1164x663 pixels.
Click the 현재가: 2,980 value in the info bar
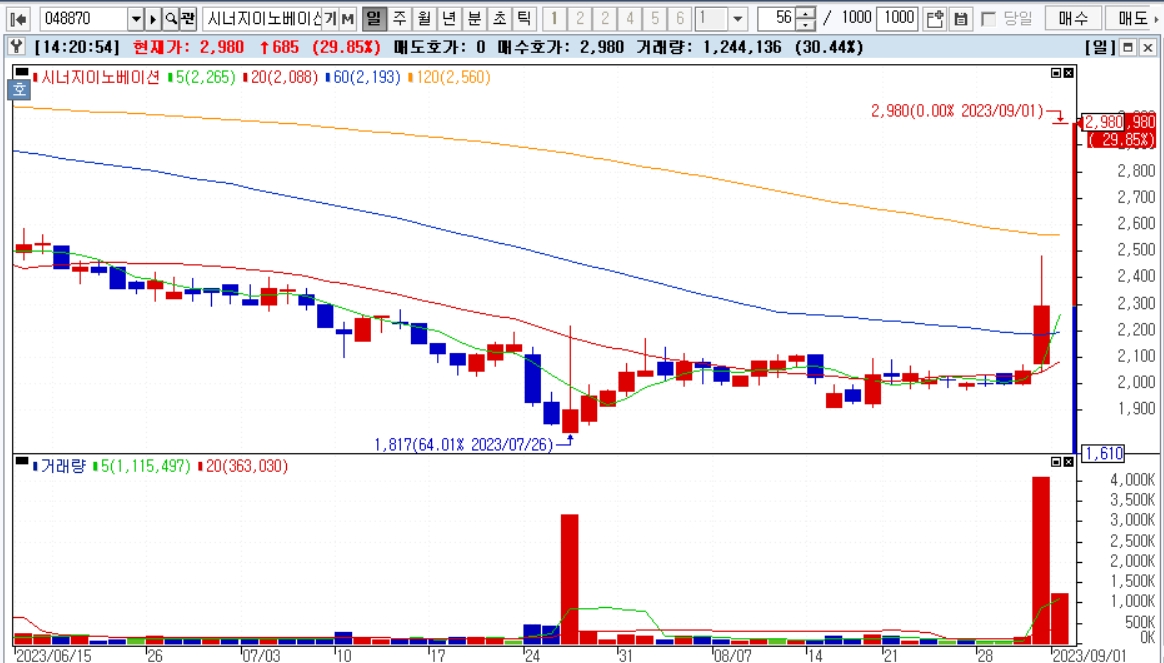click(x=189, y=48)
